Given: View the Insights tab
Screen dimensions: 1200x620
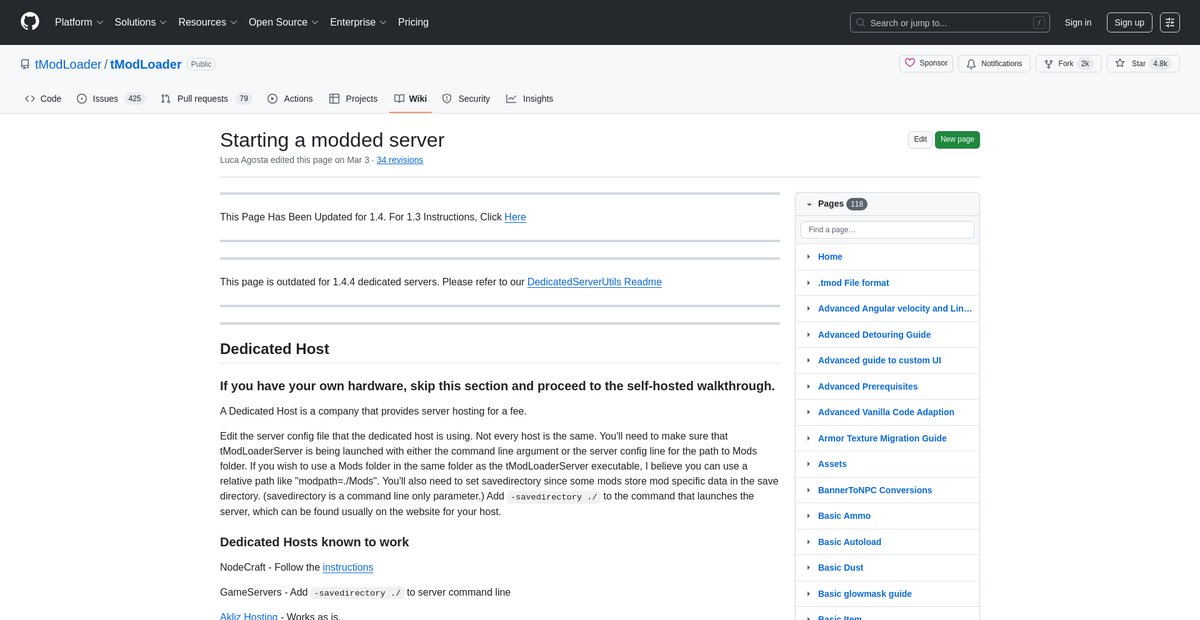Looking at the screenshot, I should [530, 99].
